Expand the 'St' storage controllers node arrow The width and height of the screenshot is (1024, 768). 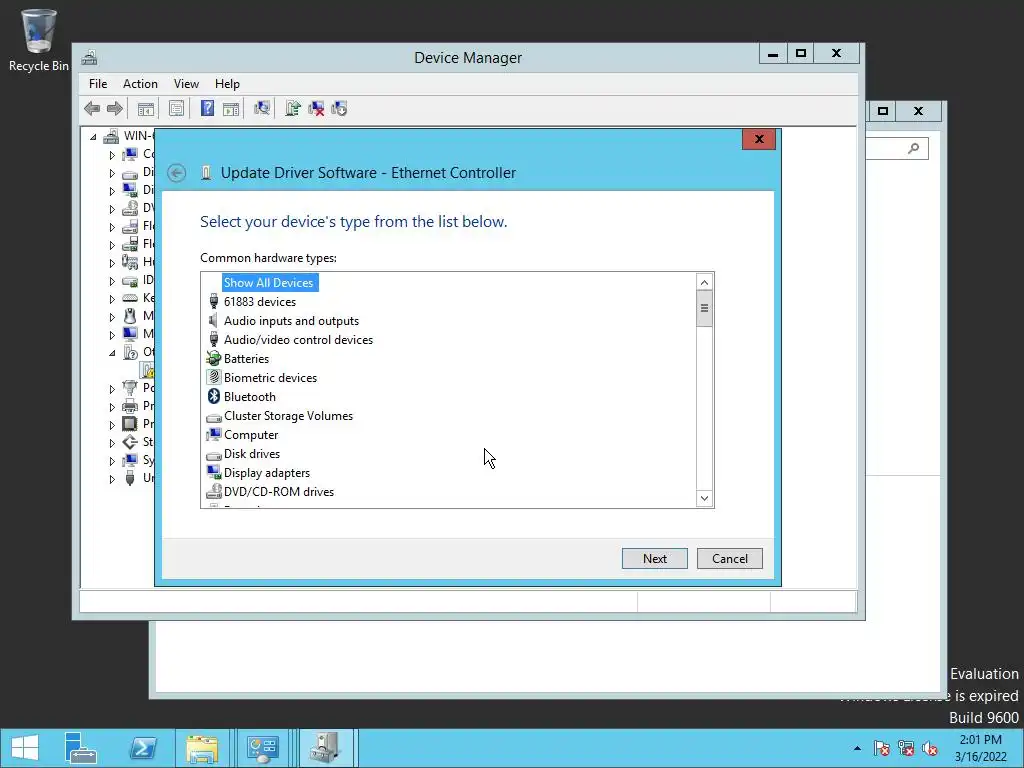click(112, 443)
